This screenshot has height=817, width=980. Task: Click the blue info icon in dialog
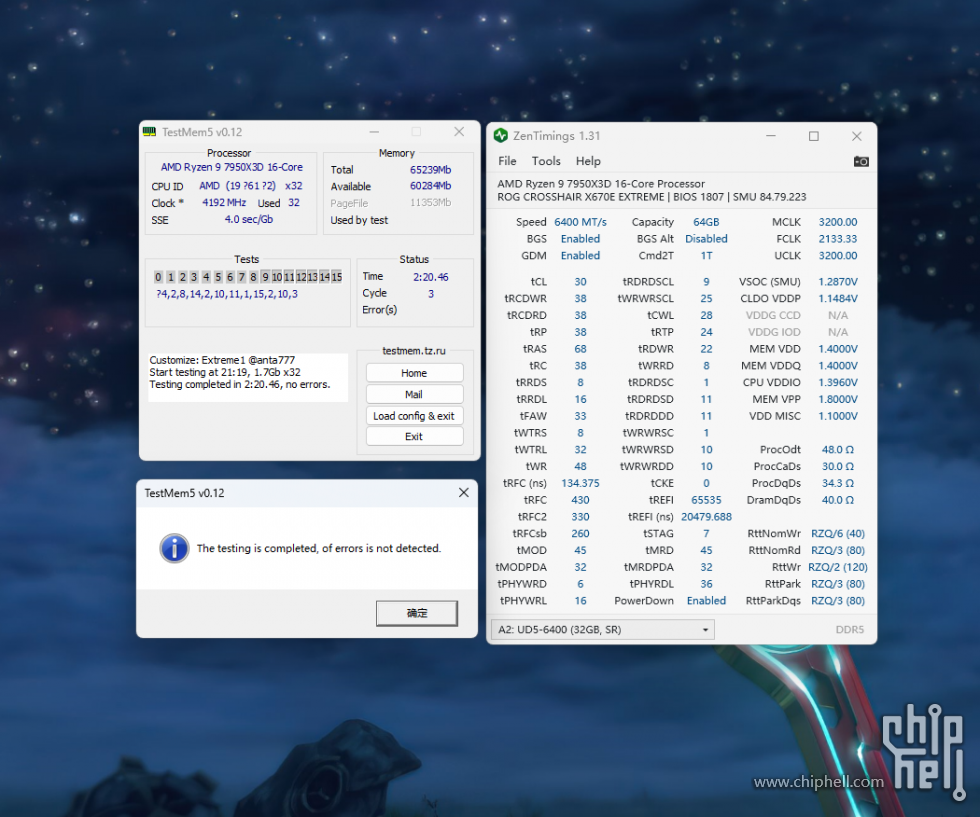point(174,548)
